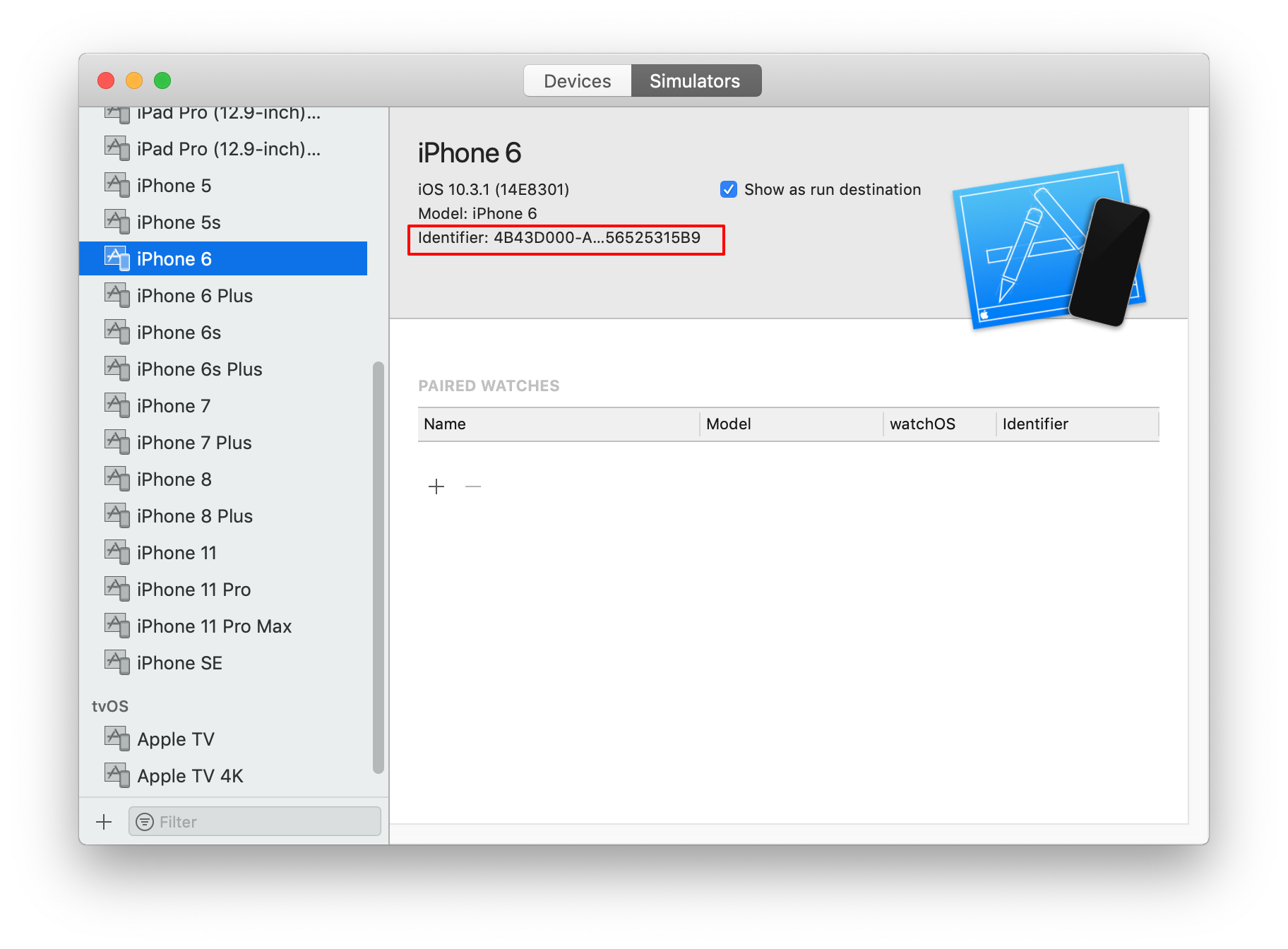Click the filter icon in search field
Viewport: 1288px width, 949px height.
(145, 822)
